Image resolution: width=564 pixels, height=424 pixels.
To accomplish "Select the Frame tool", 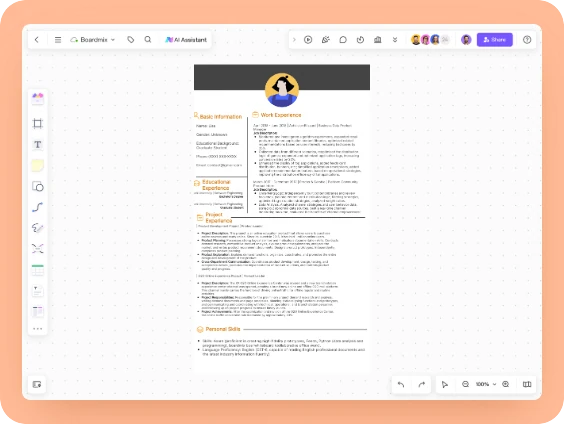I will pos(37,123).
